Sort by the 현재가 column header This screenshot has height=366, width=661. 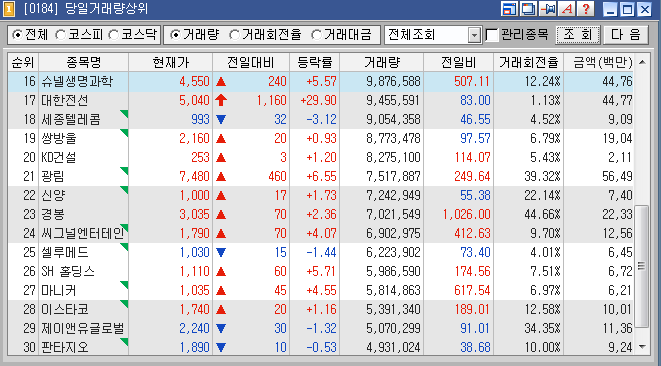pyautogui.click(x=170, y=62)
